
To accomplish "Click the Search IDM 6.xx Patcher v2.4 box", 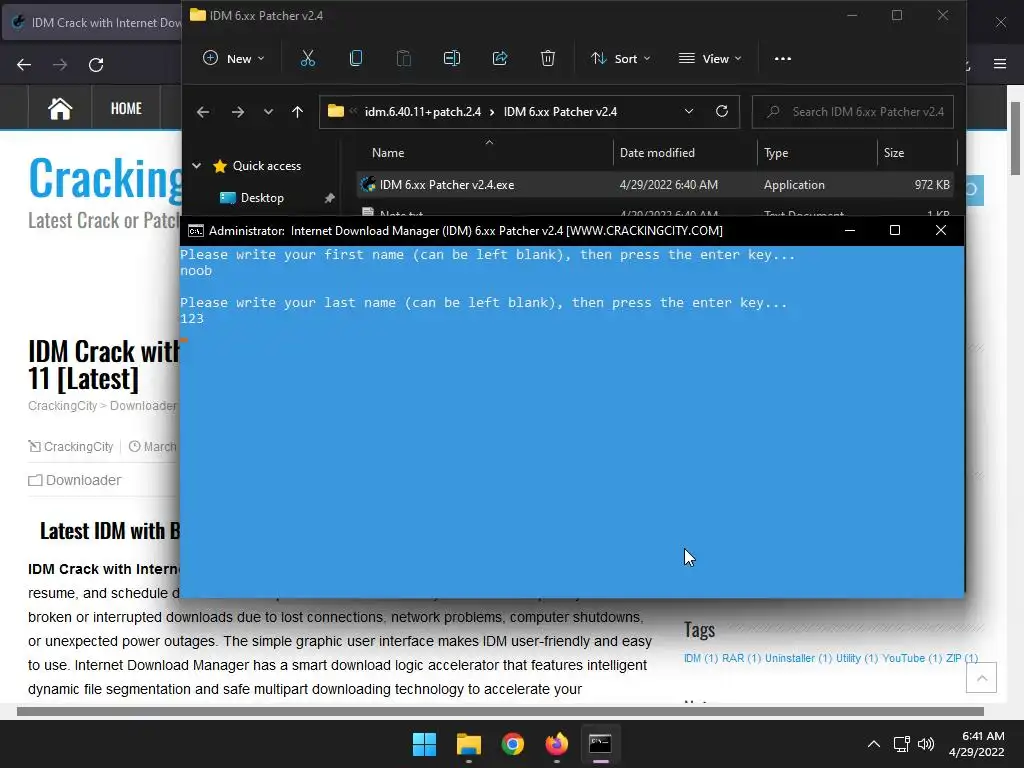I will coord(853,112).
